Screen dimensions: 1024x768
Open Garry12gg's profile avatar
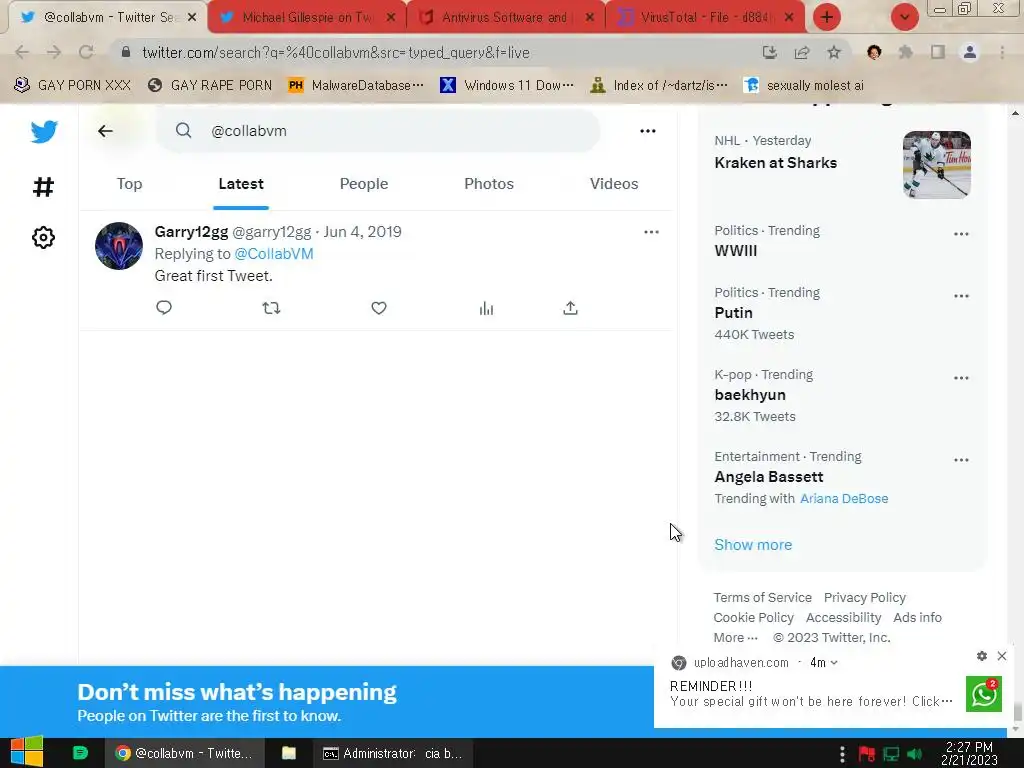click(119, 246)
